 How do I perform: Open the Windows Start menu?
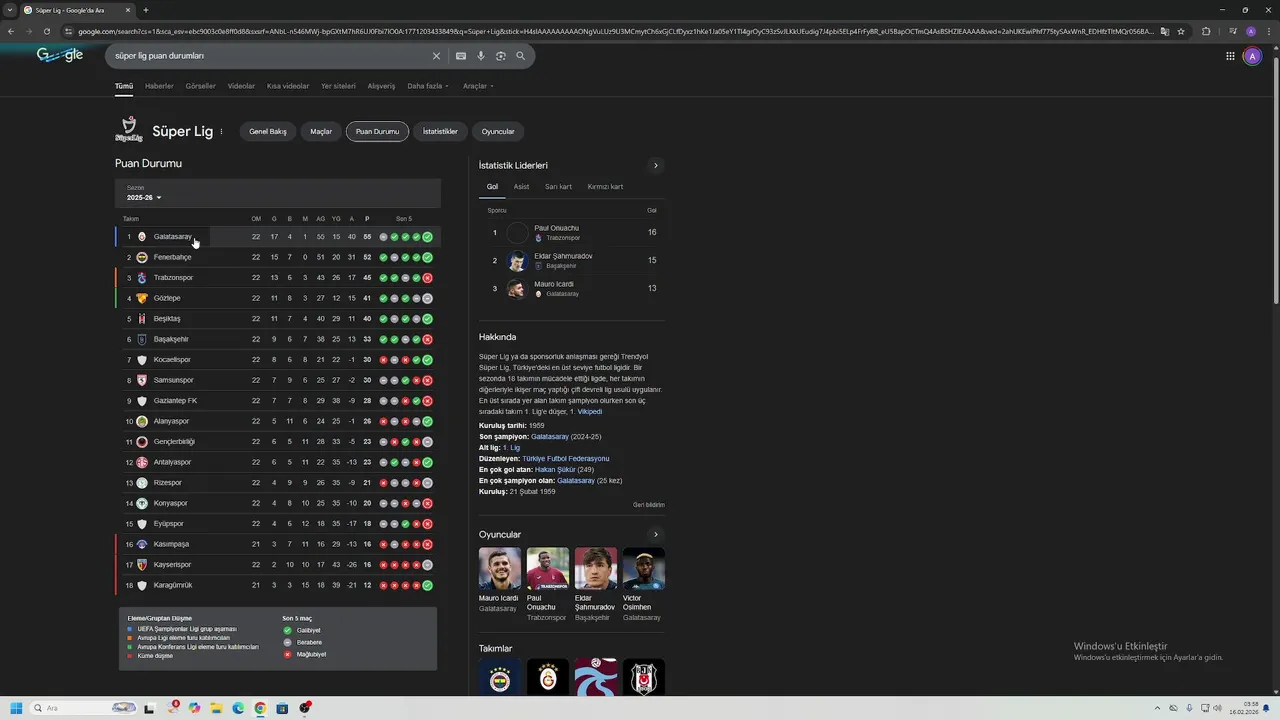[16, 708]
